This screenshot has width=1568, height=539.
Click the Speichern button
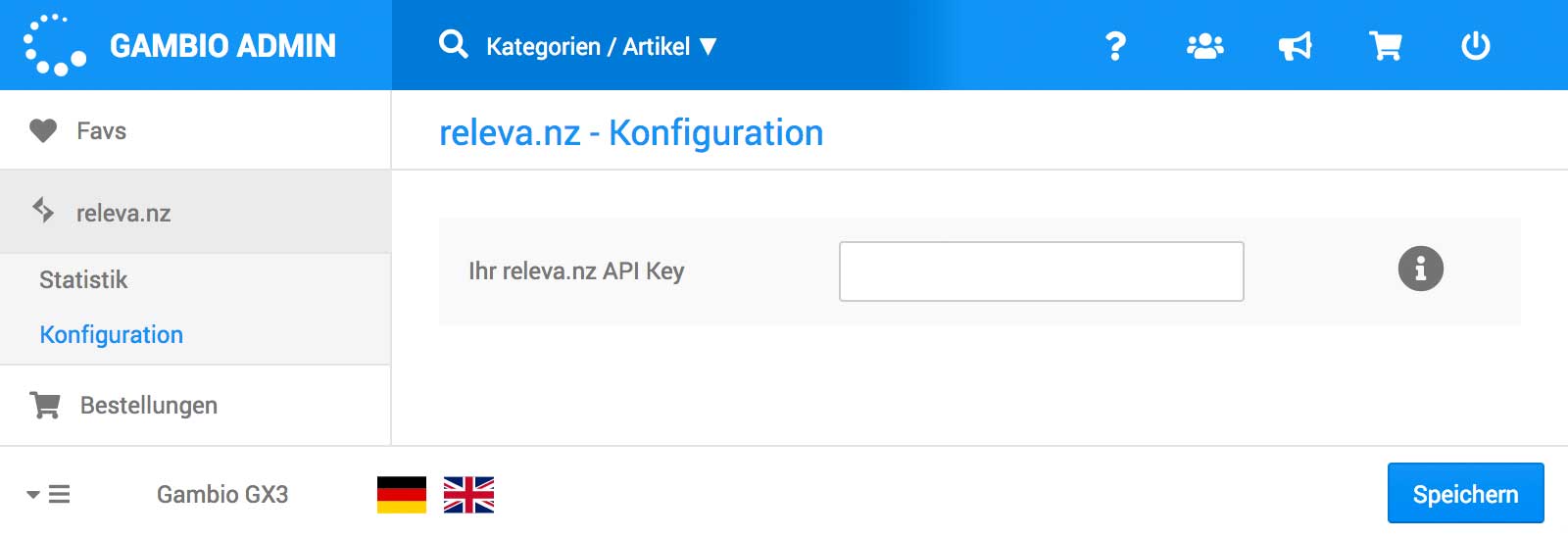click(1465, 493)
